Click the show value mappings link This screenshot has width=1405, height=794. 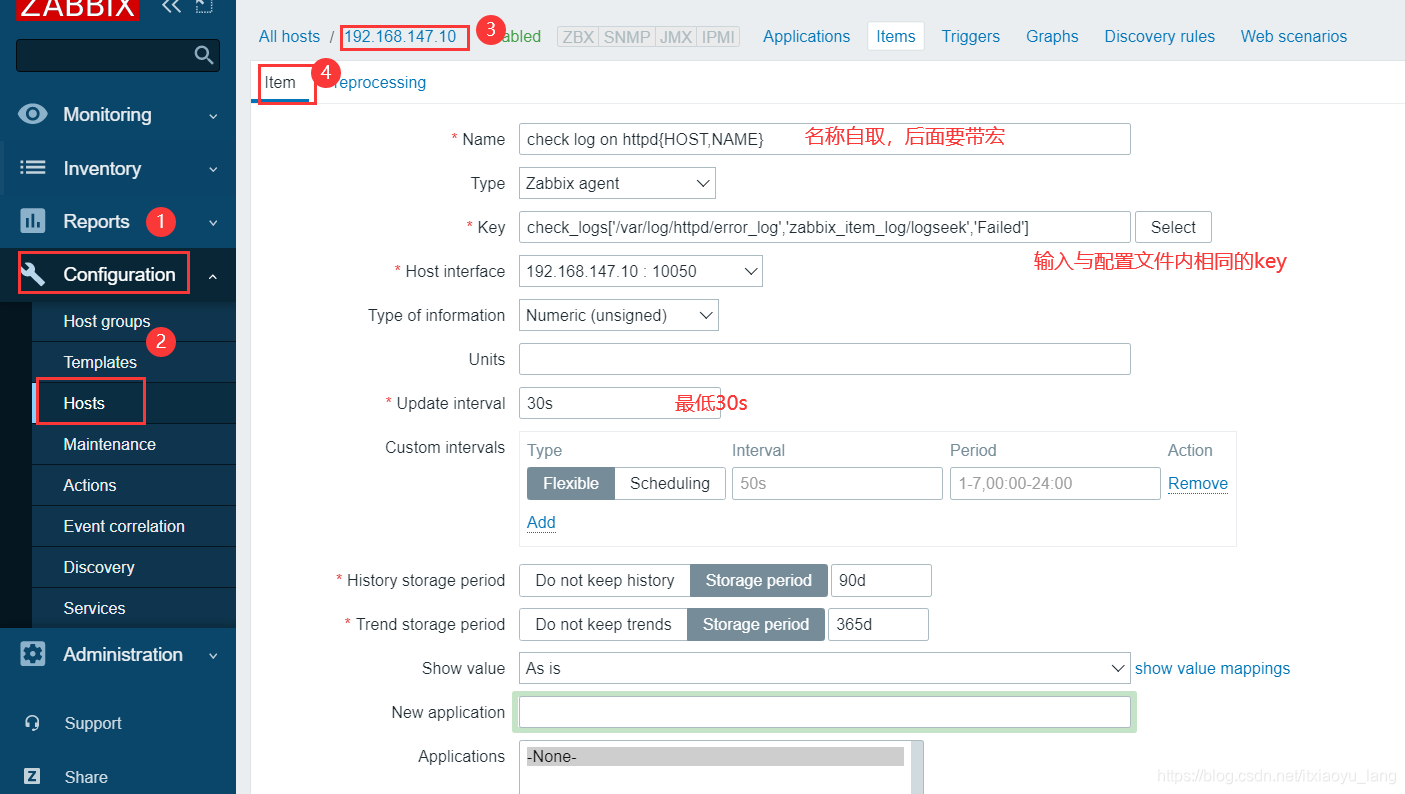pyautogui.click(x=1212, y=668)
